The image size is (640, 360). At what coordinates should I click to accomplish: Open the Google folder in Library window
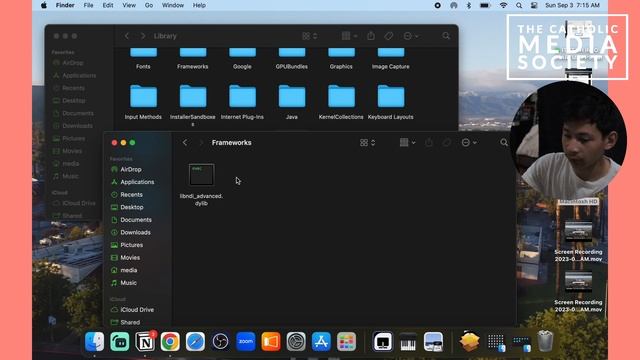tap(242, 58)
